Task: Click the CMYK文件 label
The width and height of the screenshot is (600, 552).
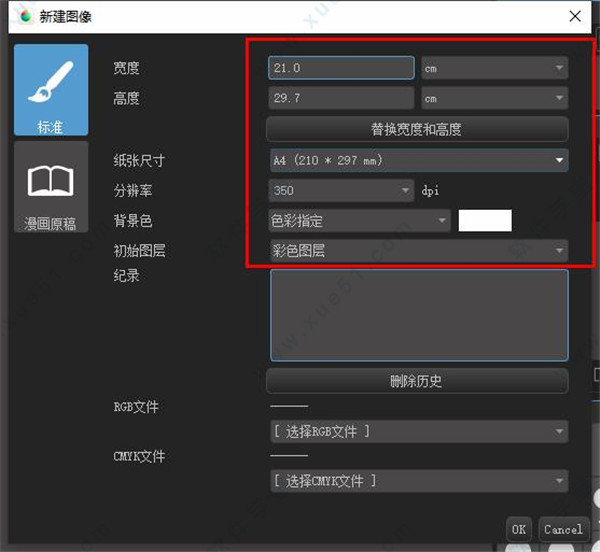Action: pos(139,456)
